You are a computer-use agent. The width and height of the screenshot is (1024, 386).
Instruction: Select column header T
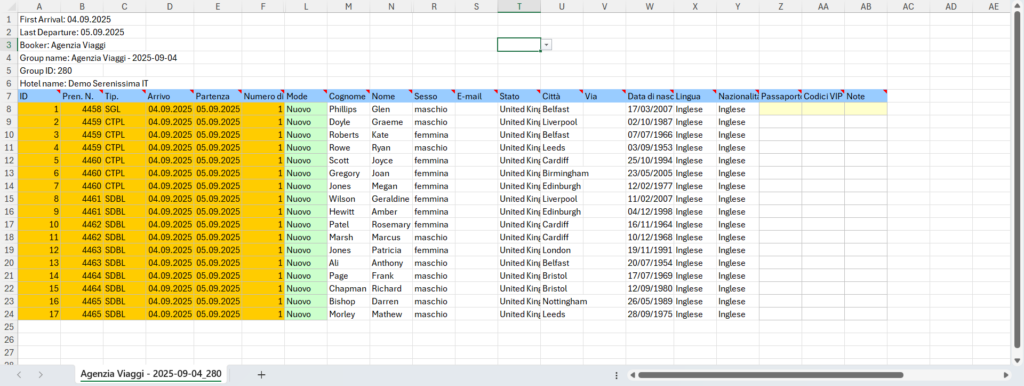519,6
